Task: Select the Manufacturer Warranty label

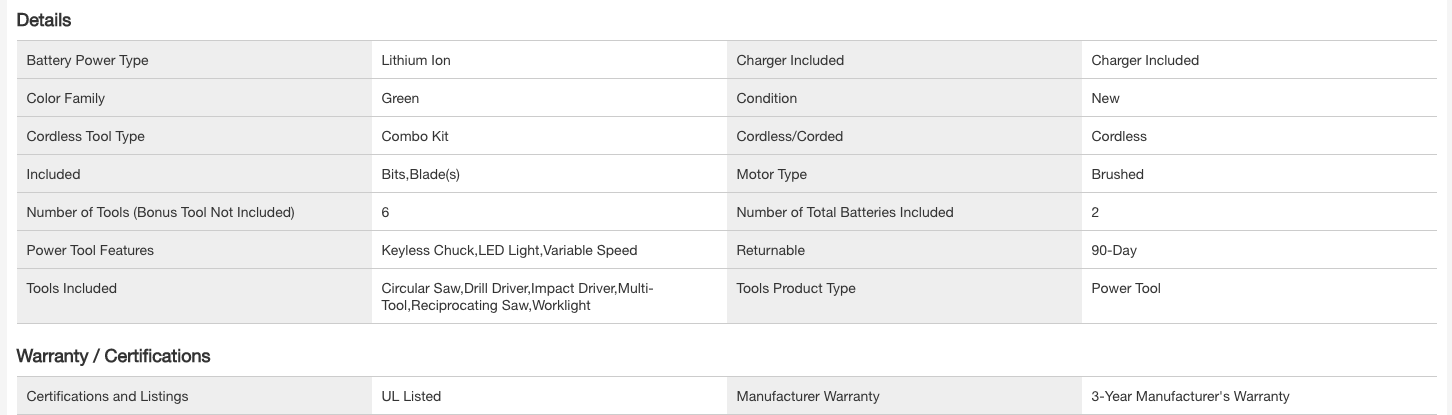Action: pyautogui.click(x=807, y=396)
